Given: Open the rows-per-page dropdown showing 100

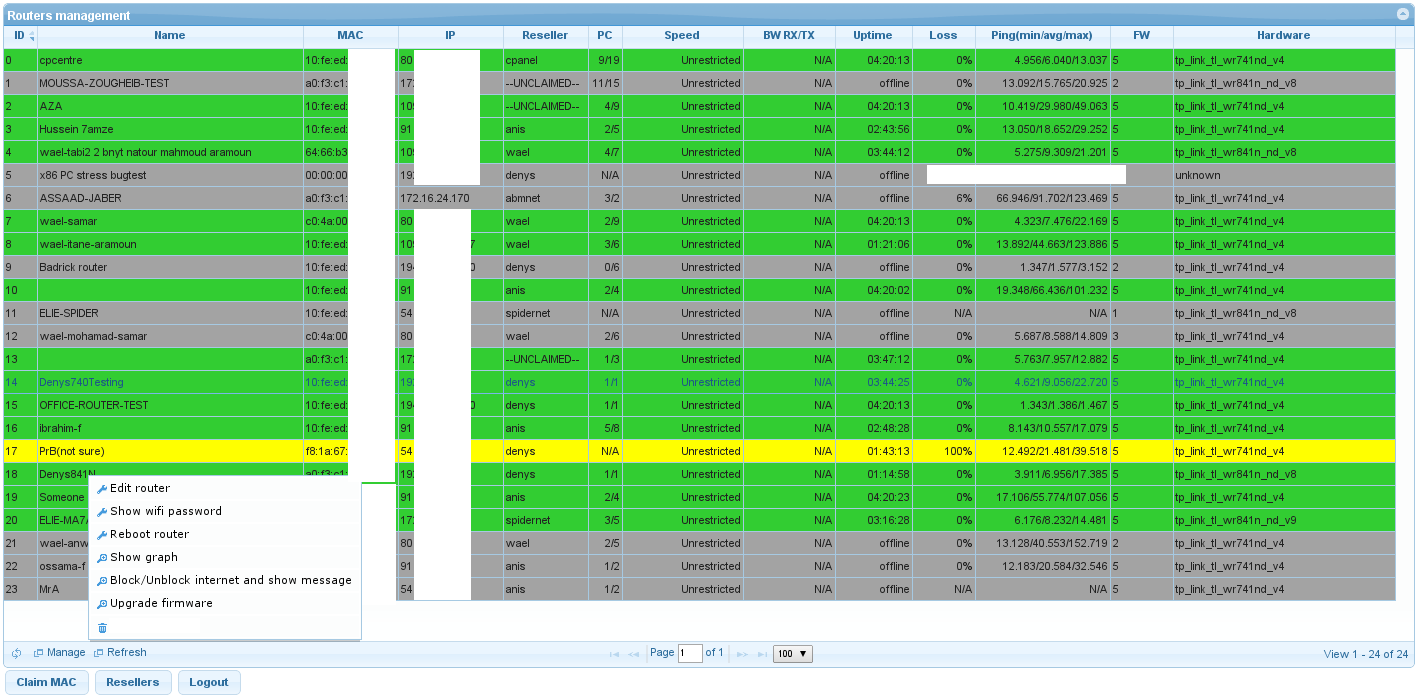Looking at the screenshot, I should [793, 654].
